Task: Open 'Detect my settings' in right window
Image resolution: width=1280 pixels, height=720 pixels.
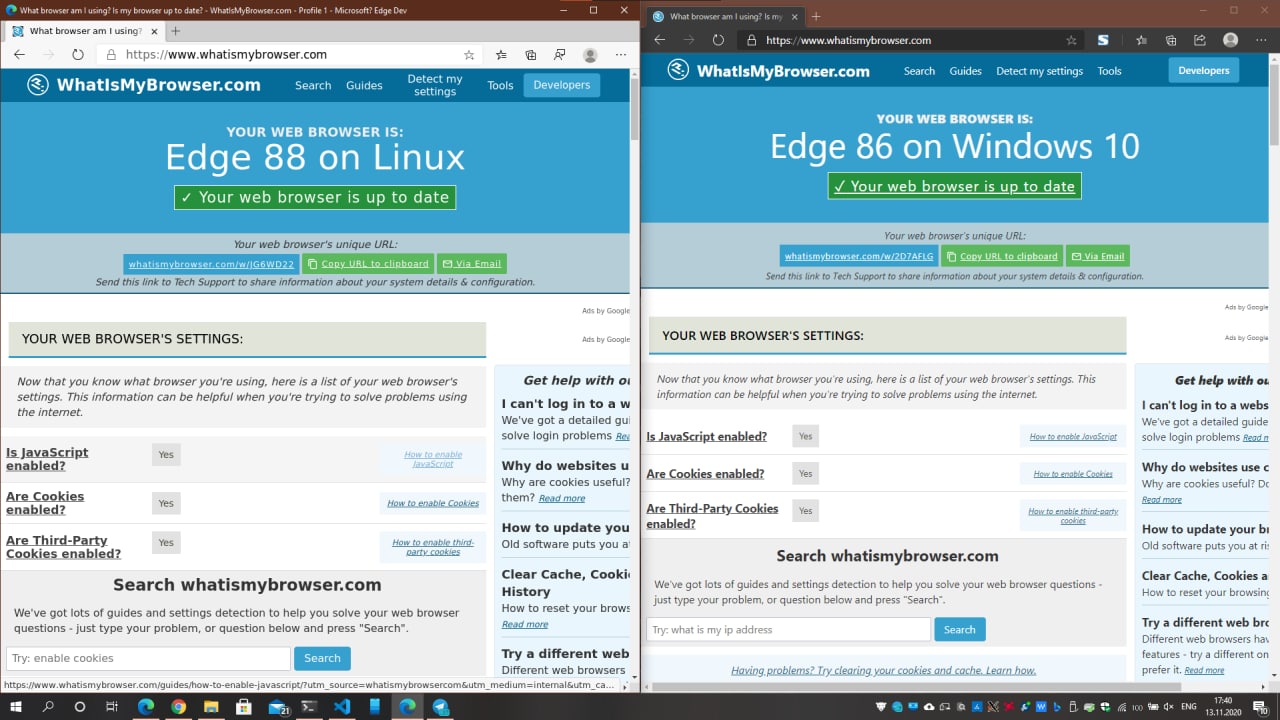Action: click(1039, 71)
